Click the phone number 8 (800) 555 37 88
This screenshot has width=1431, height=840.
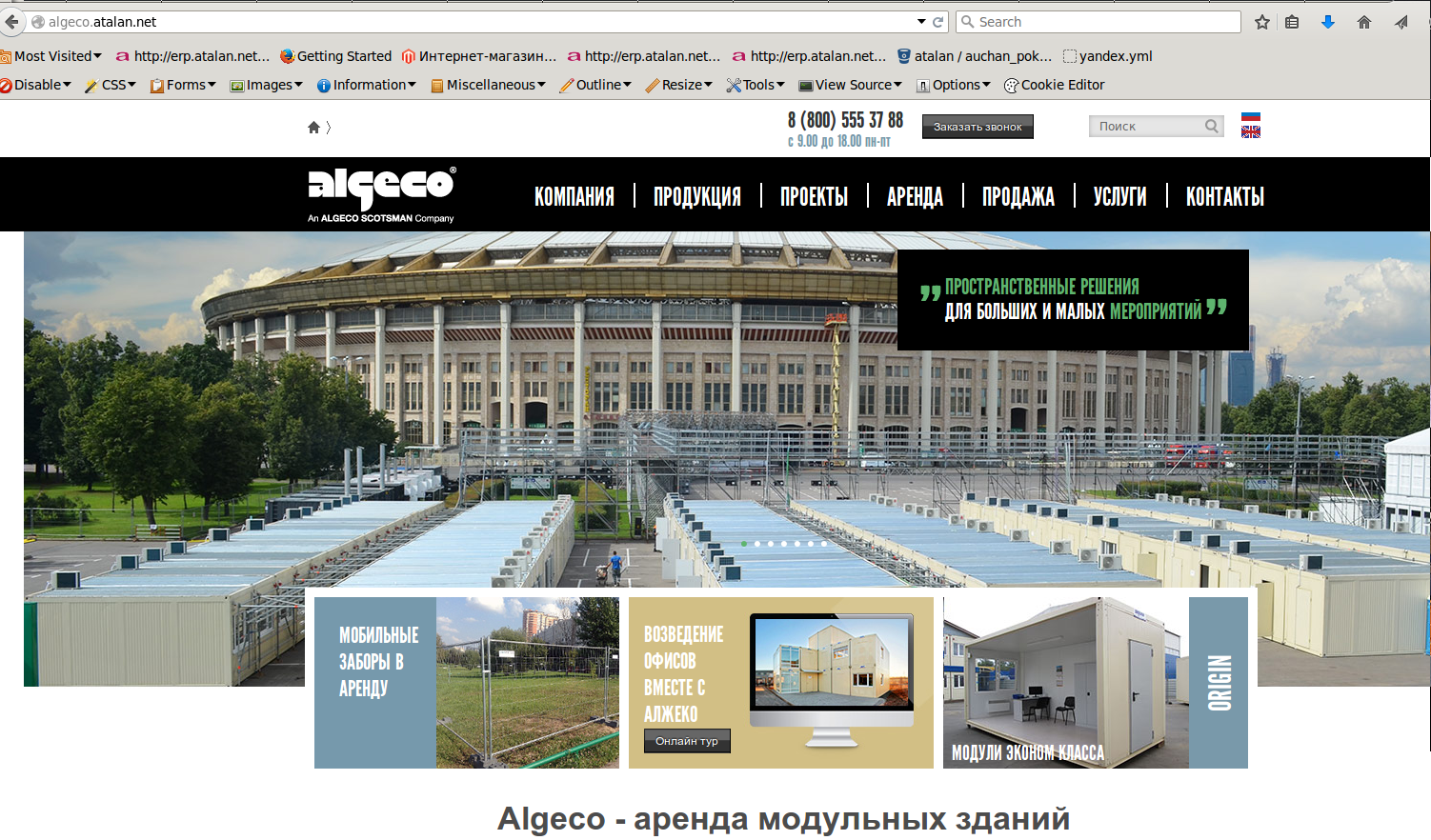[x=845, y=120]
